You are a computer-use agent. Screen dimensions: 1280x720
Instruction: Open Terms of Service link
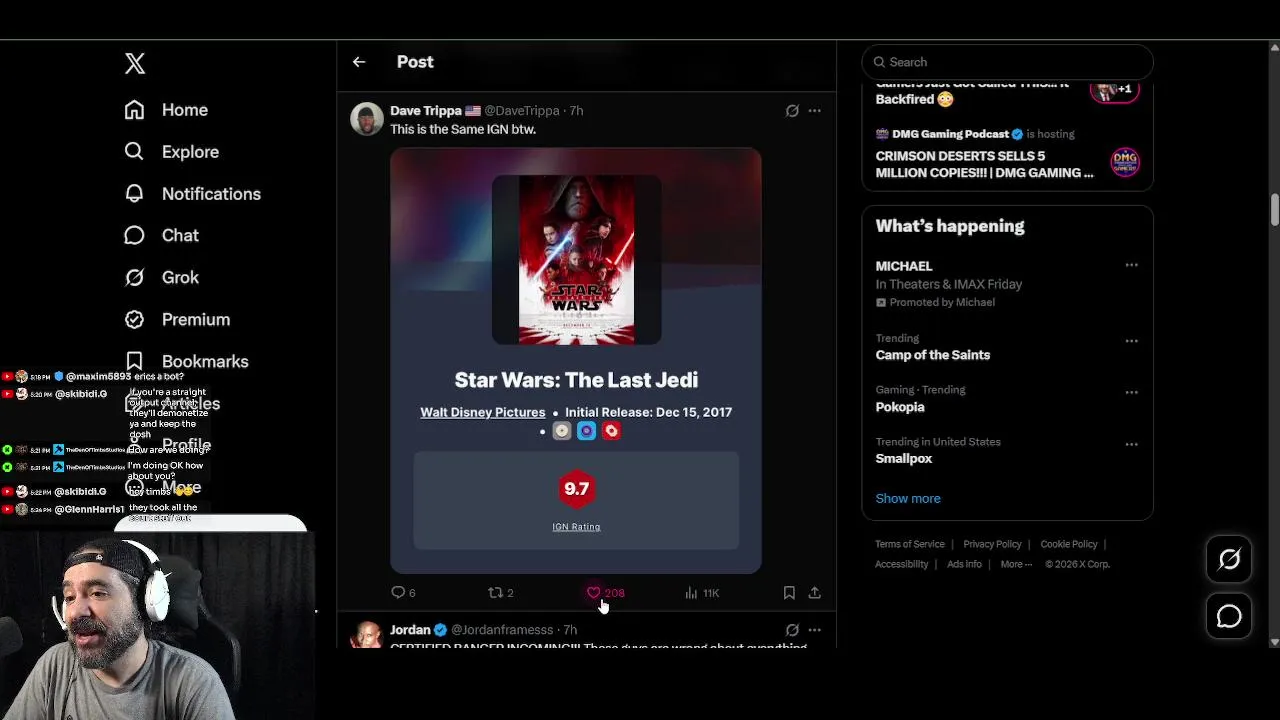pyautogui.click(x=910, y=544)
